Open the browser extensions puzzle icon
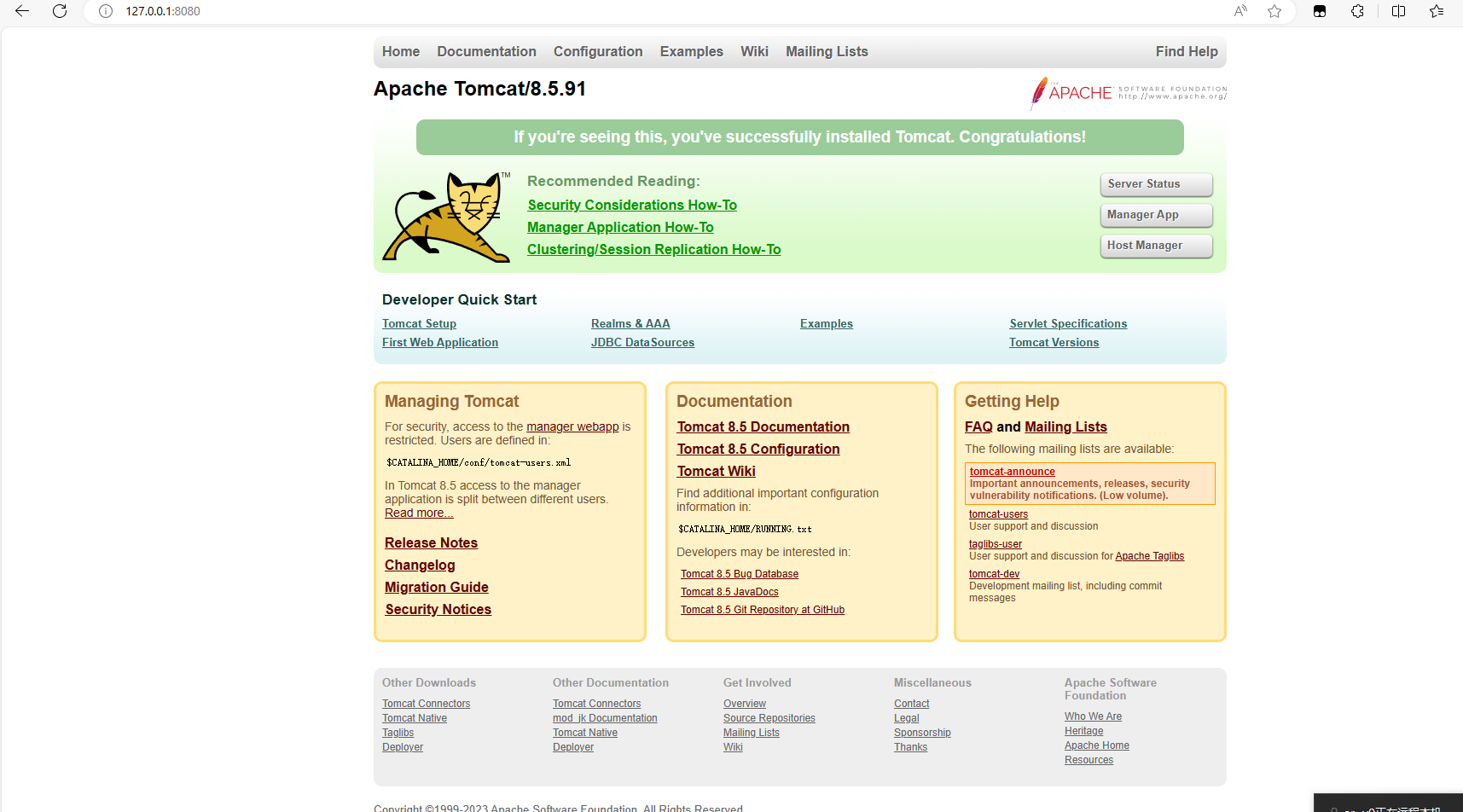The height and width of the screenshot is (812, 1463). (x=1357, y=11)
